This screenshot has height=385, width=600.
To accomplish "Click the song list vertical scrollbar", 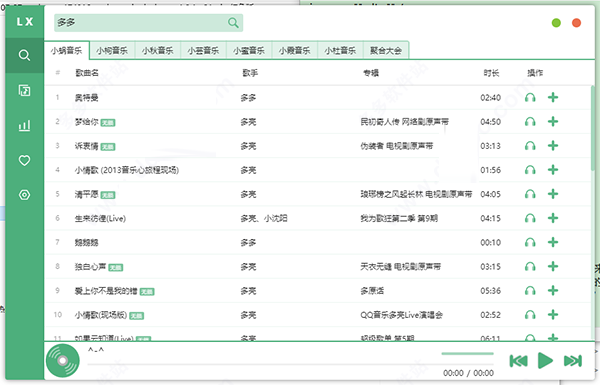I will (x=593, y=128).
